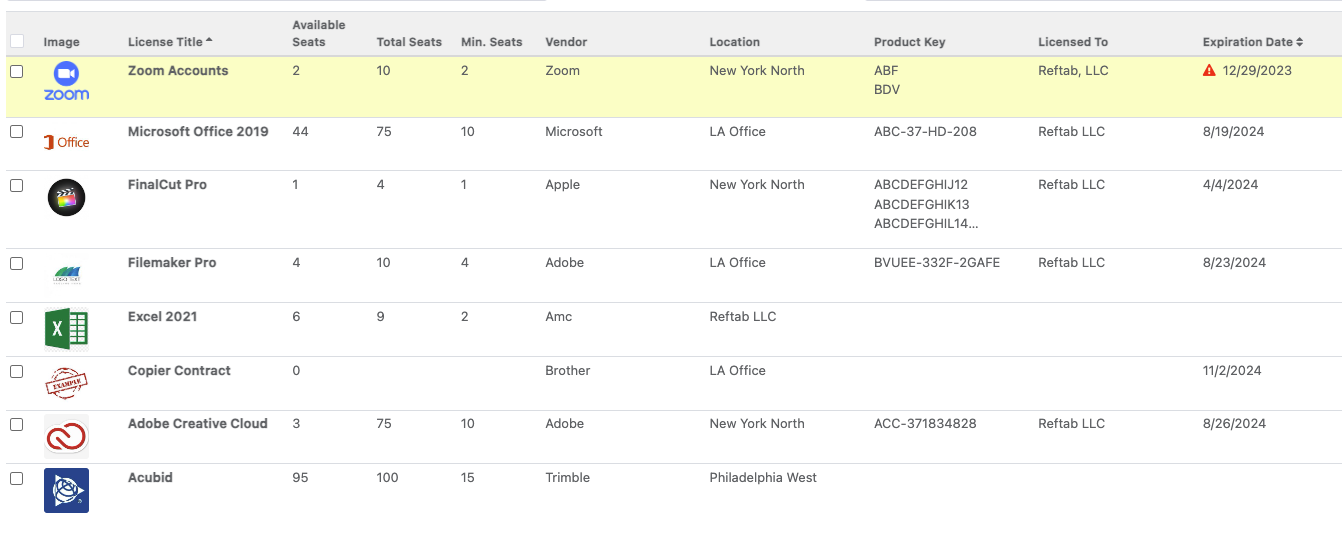Open the Acubid license
1342x542 pixels.
pos(150,478)
